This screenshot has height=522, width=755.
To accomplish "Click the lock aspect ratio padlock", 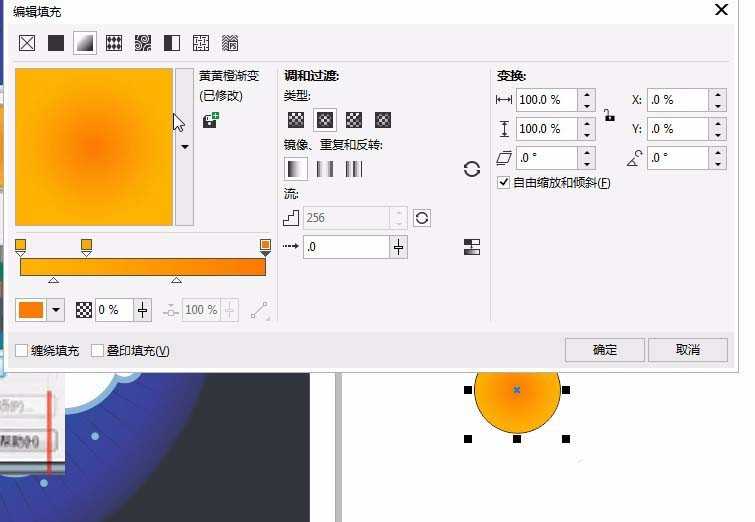I will click(609, 115).
